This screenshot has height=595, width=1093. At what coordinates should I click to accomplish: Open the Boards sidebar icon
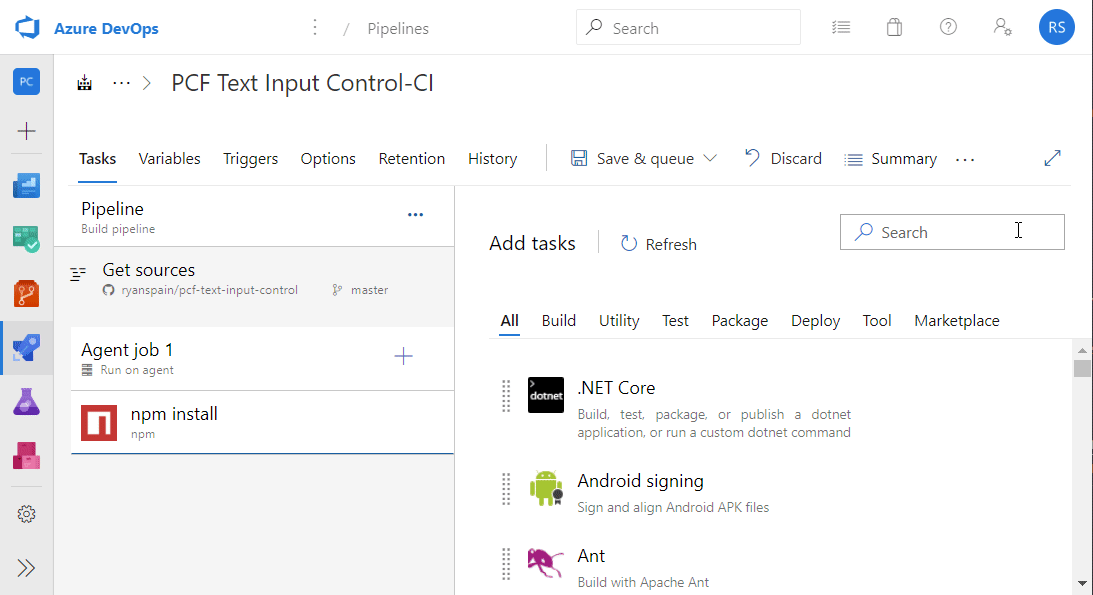click(x=26, y=239)
